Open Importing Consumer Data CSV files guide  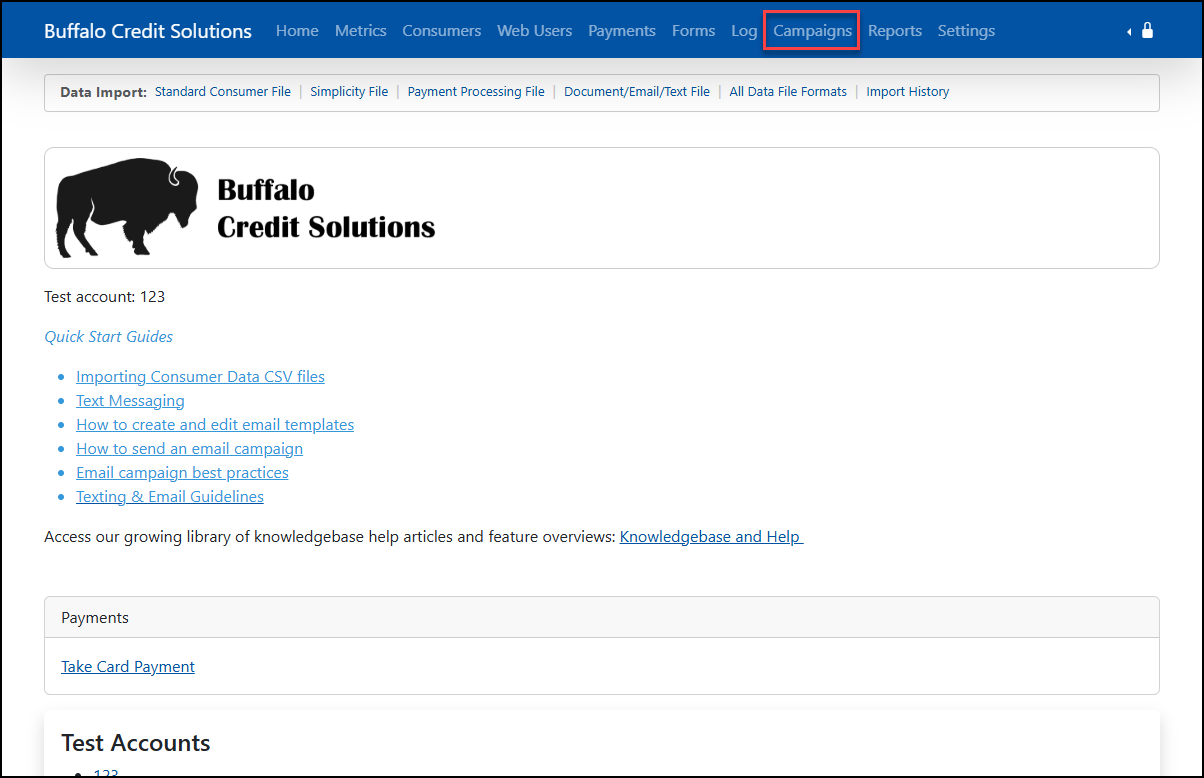pos(200,377)
